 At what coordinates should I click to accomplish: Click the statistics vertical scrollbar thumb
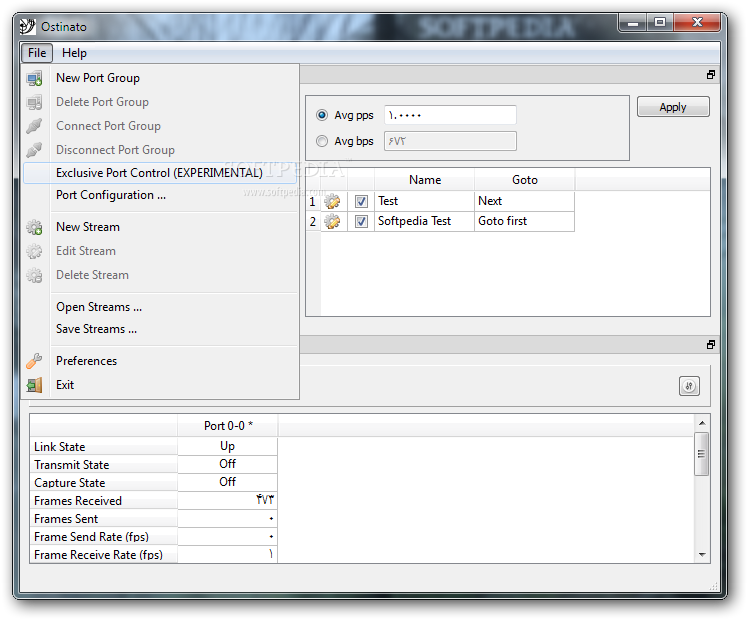coord(702,454)
